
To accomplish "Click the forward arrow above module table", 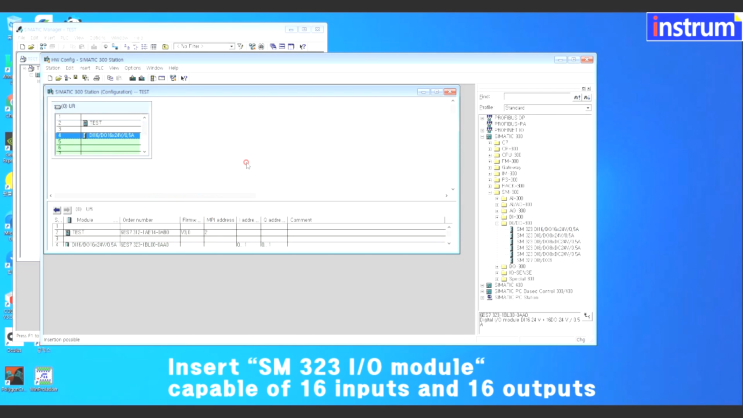I will [x=67, y=210].
